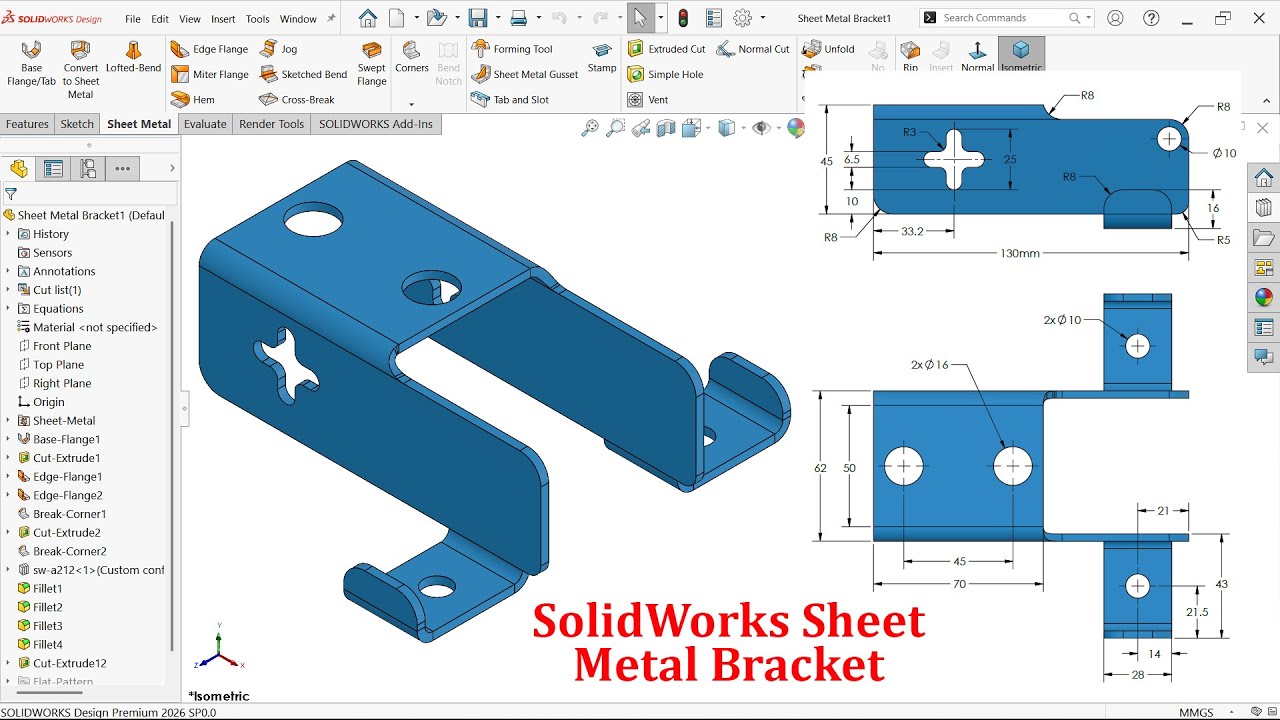Open the FeatureManager design tree tab
The height and width of the screenshot is (720, 1280).
point(19,169)
